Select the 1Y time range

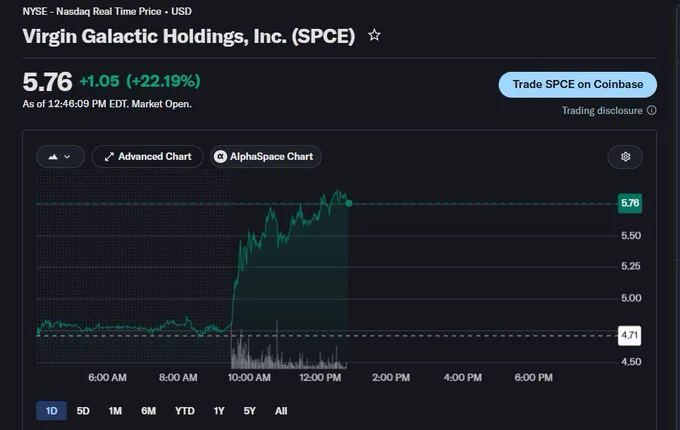219,410
